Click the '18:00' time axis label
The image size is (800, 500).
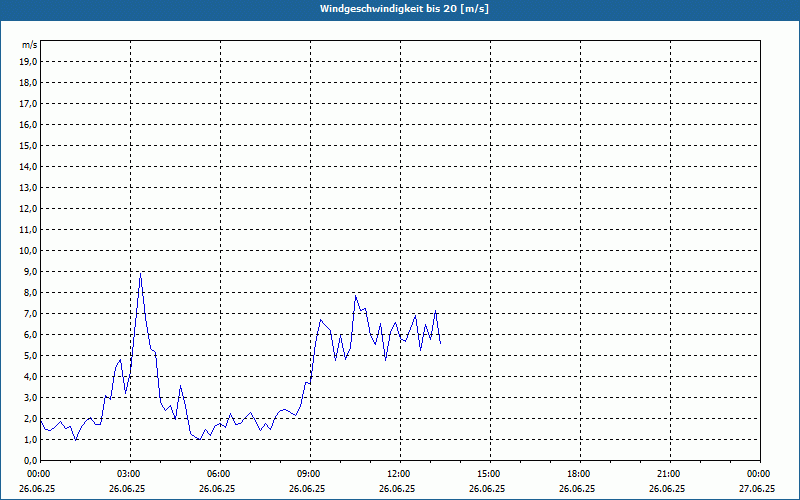(580, 474)
